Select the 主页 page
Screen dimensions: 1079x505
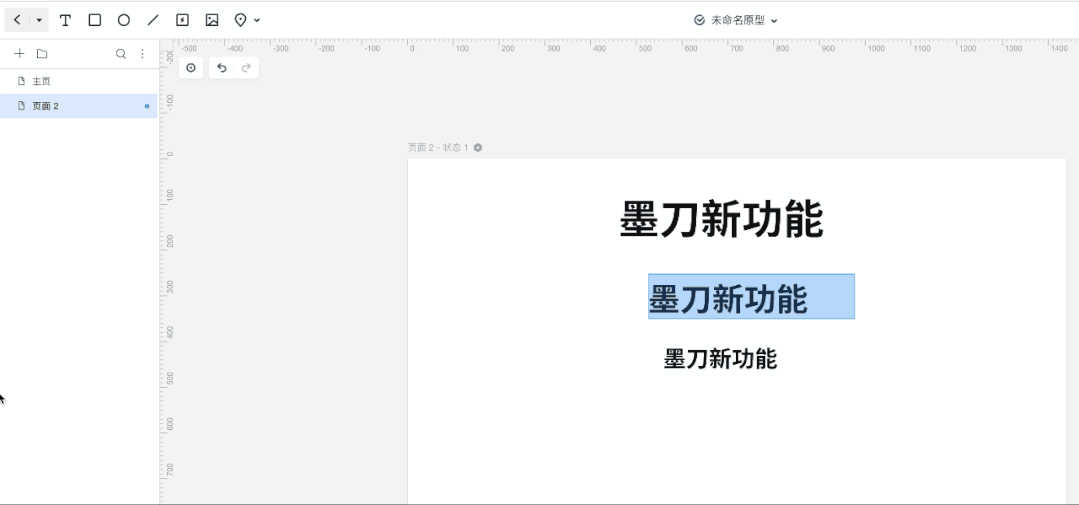78,81
